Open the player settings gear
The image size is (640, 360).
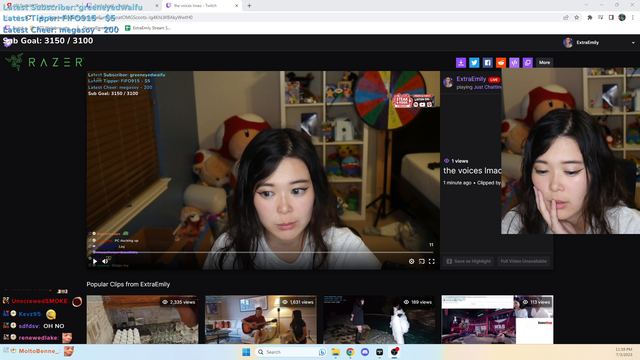point(411,261)
